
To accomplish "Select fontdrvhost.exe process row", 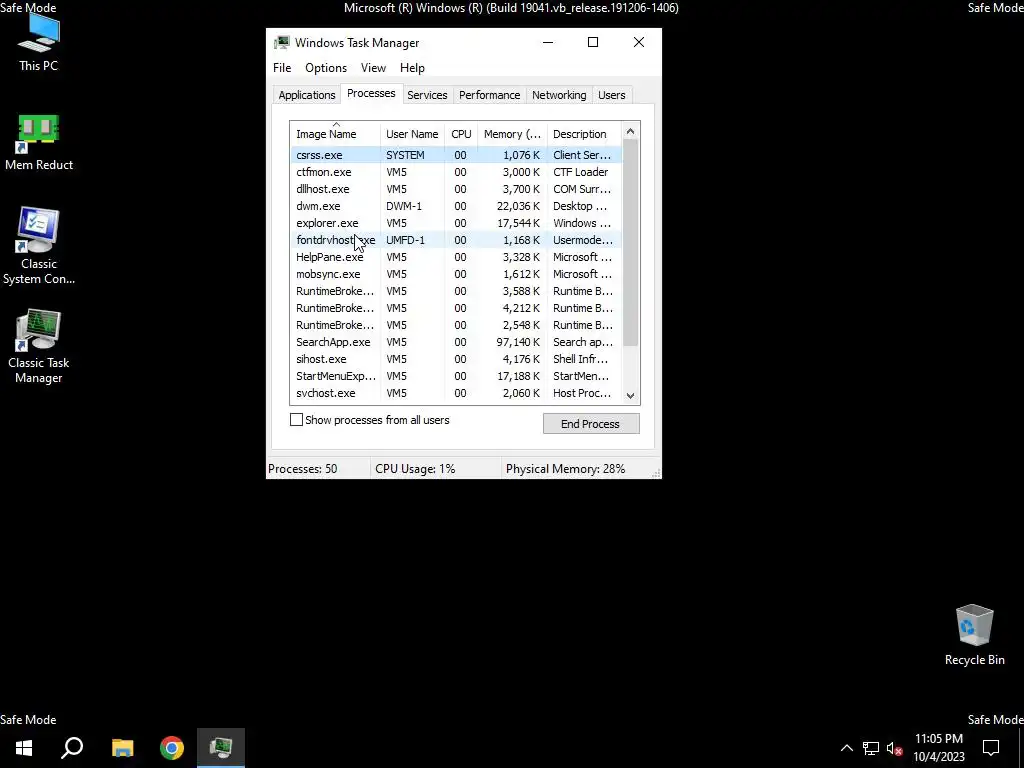I will tap(456, 240).
